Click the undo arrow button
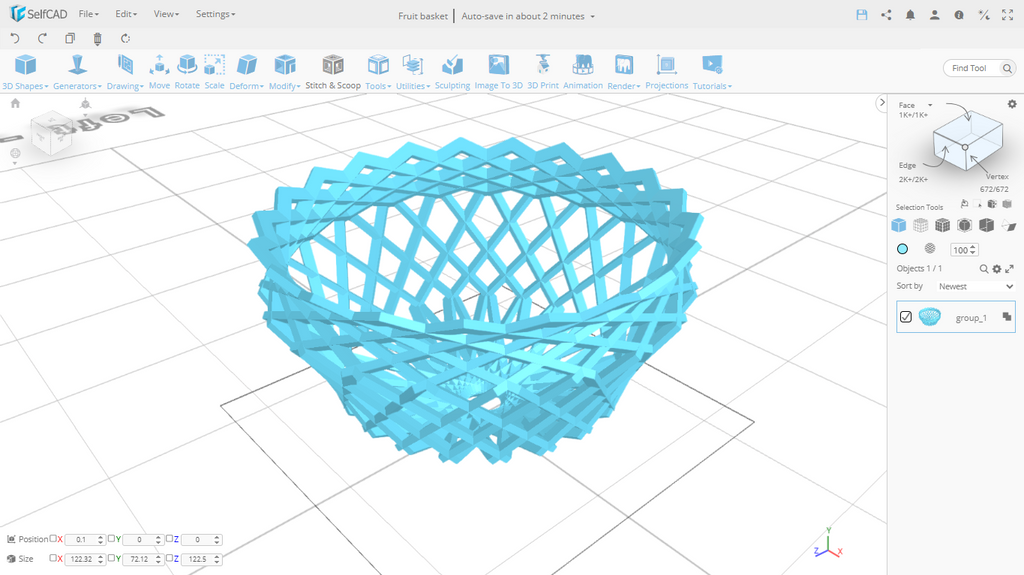The width and height of the screenshot is (1024, 575). [x=15, y=39]
